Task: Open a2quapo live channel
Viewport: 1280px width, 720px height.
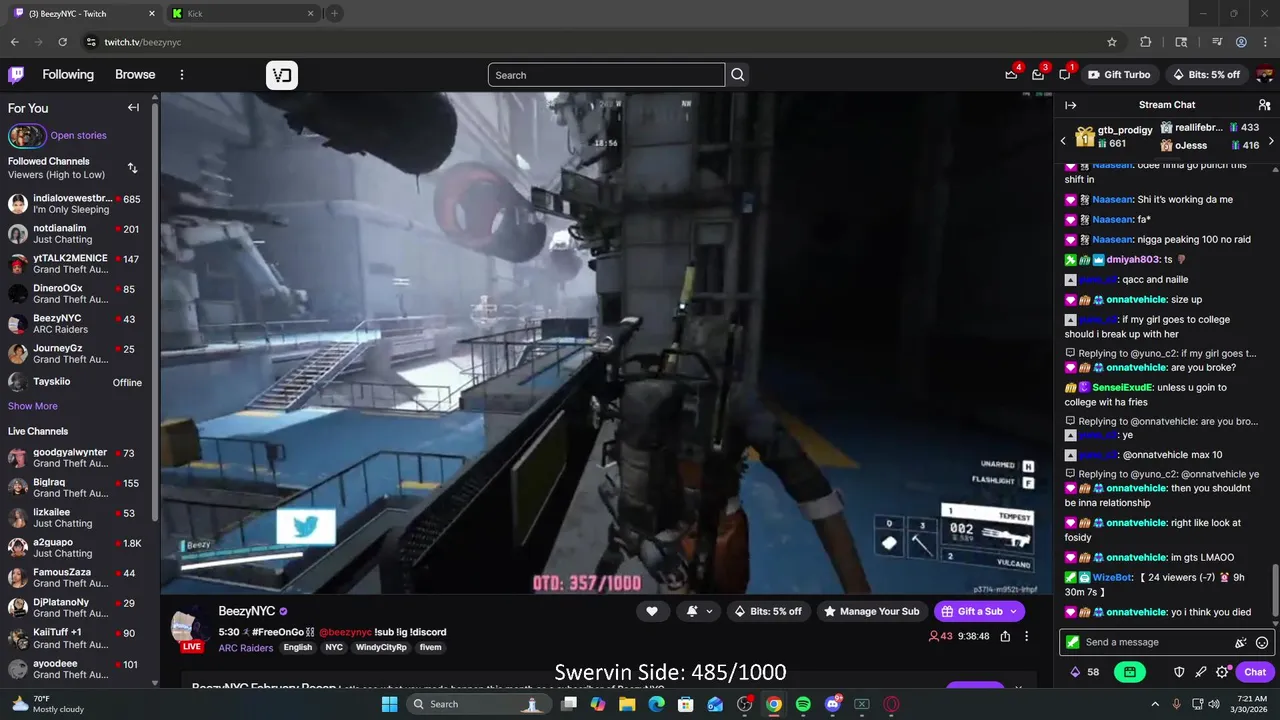Action: [77, 548]
